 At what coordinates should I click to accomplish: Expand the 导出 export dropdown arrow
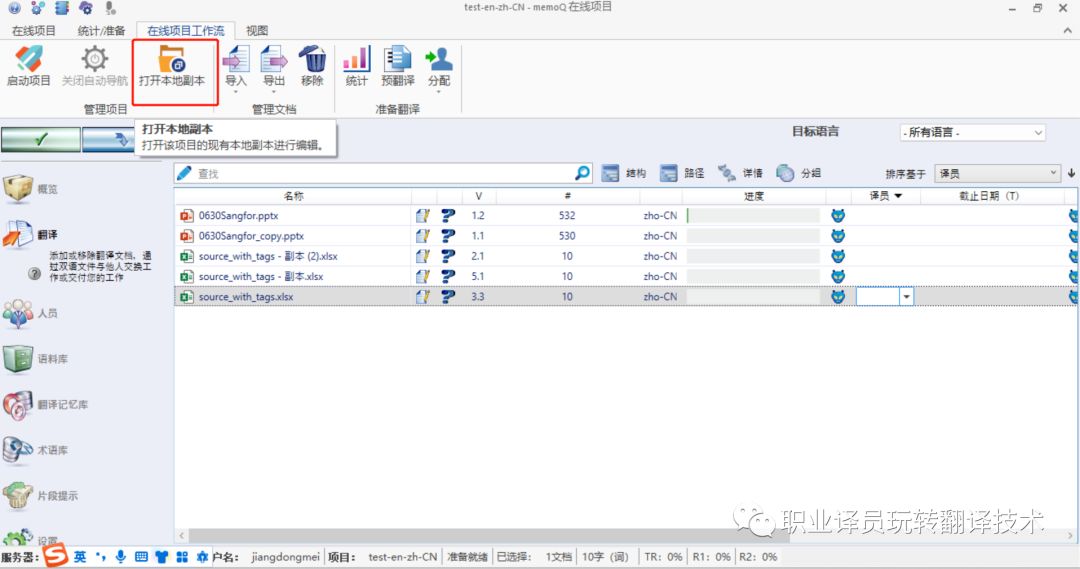[x=274, y=92]
